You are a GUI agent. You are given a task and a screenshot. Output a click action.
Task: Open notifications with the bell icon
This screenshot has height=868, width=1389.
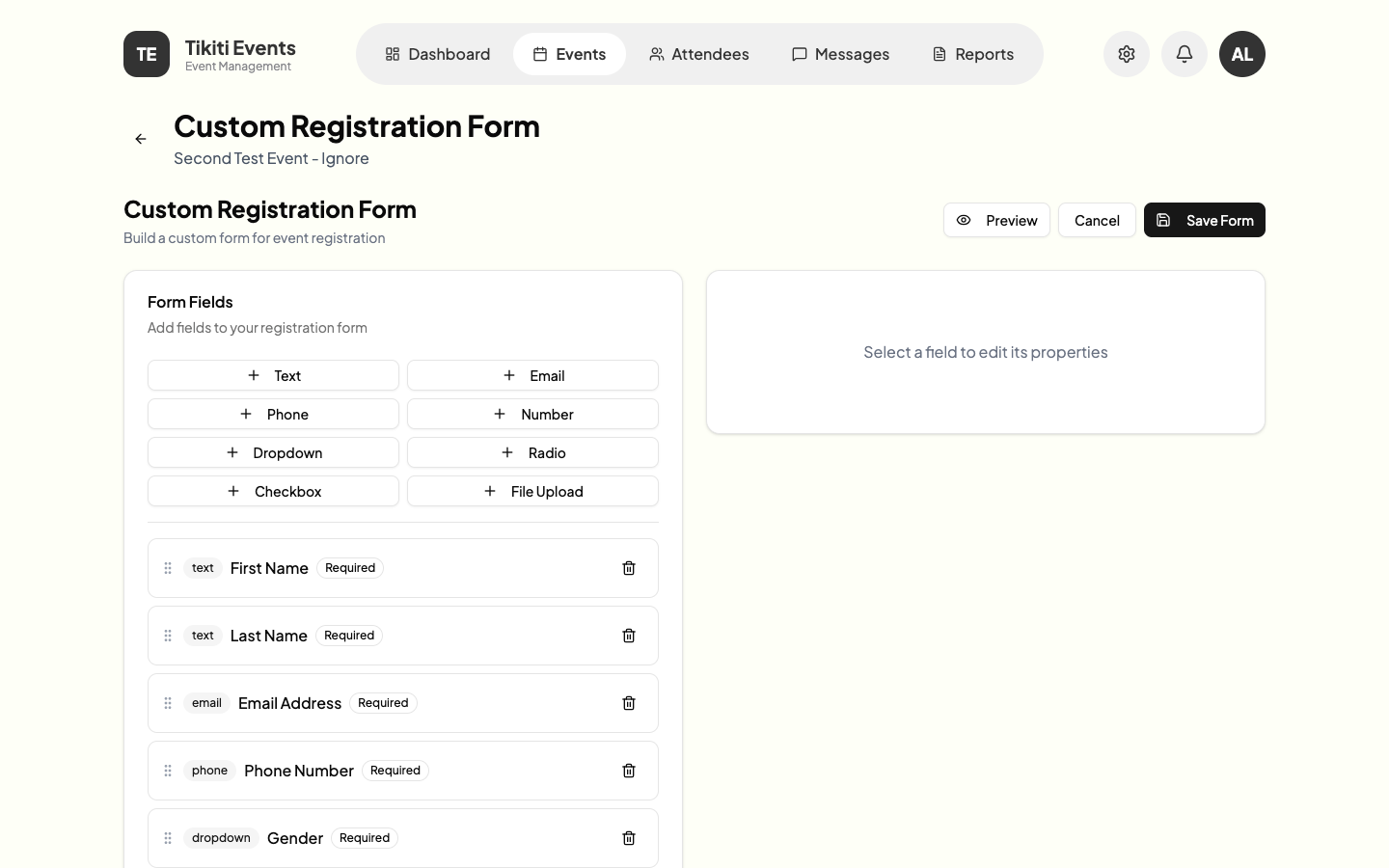pyautogui.click(x=1185, y=54)
